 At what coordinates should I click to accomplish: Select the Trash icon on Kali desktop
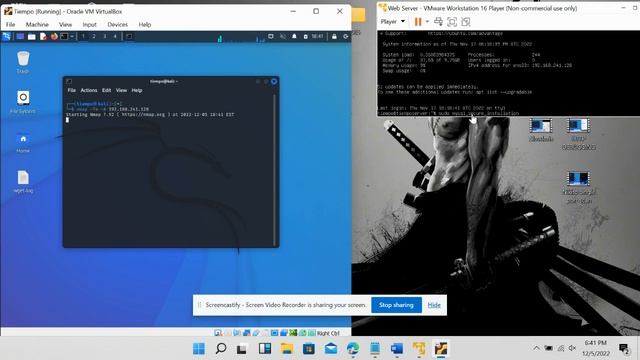coord(23,62)
